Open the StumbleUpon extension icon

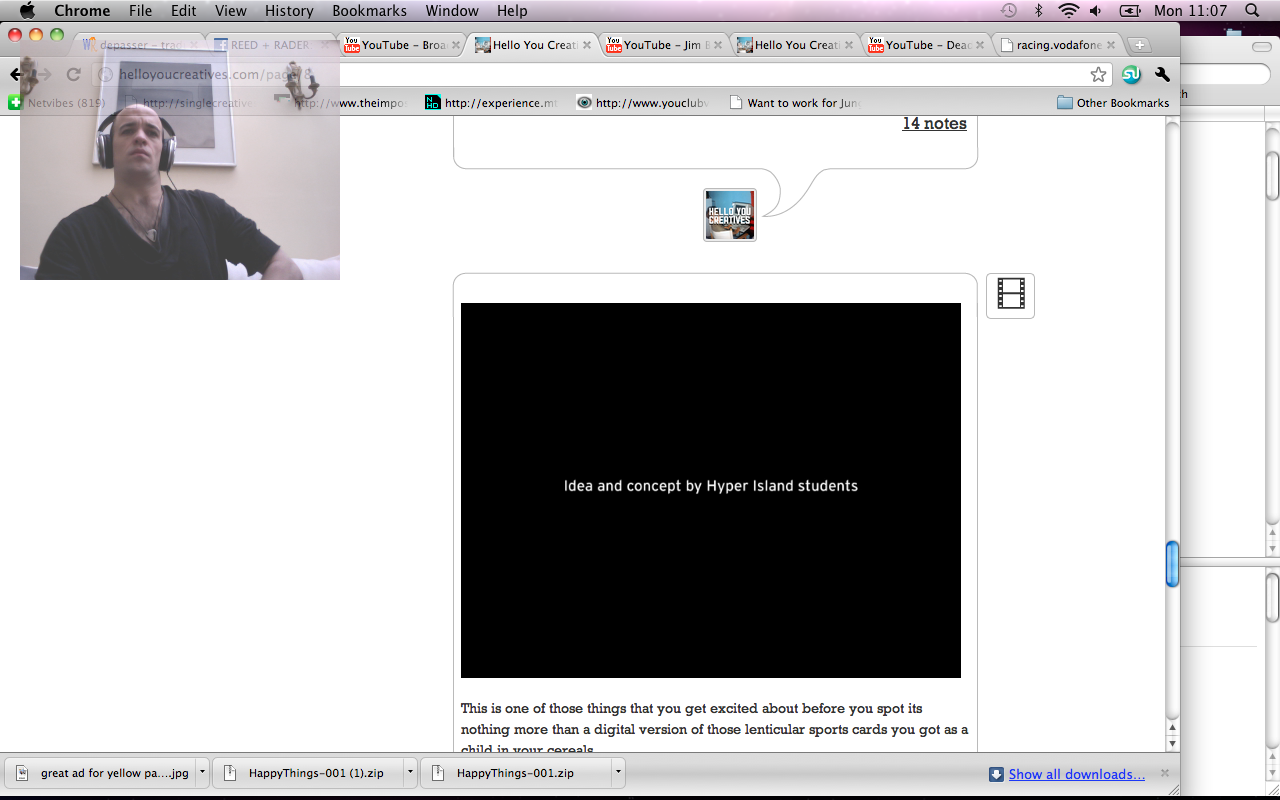point(1131,75)
